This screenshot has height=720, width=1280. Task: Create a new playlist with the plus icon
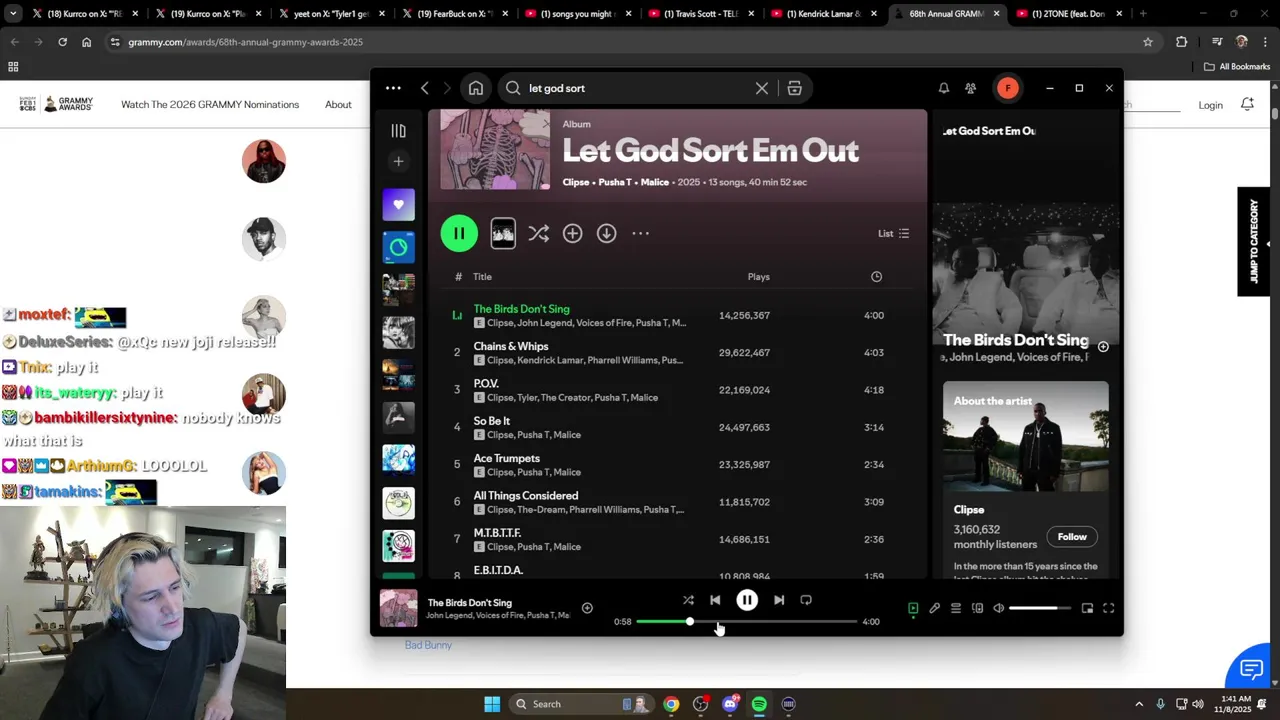point(398,161)
